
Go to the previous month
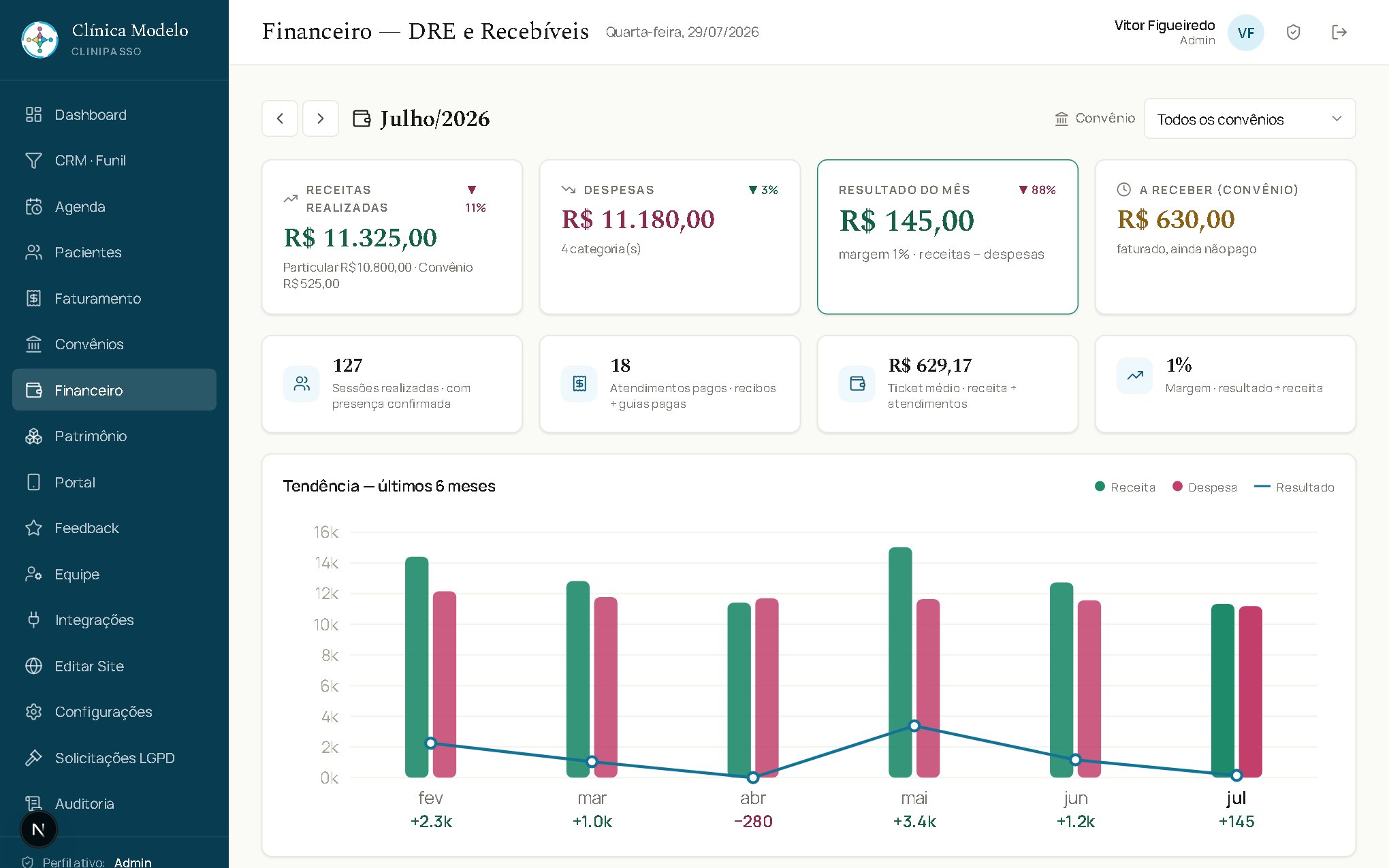pos(280,118)
